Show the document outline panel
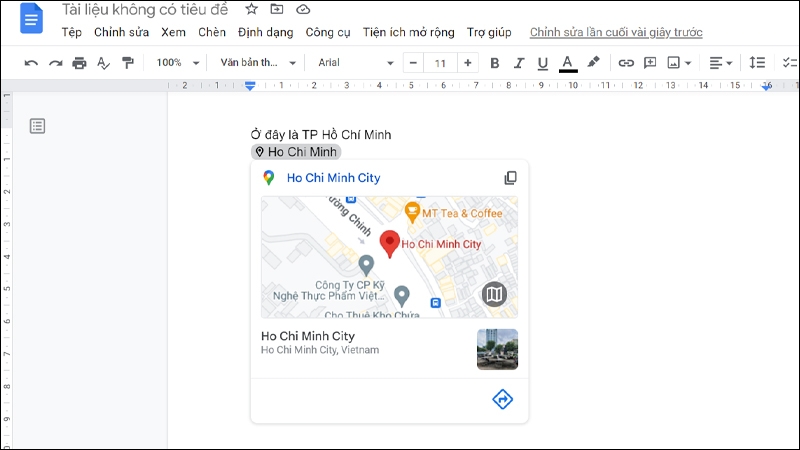The image size is (800, 450). coord(37,126)
